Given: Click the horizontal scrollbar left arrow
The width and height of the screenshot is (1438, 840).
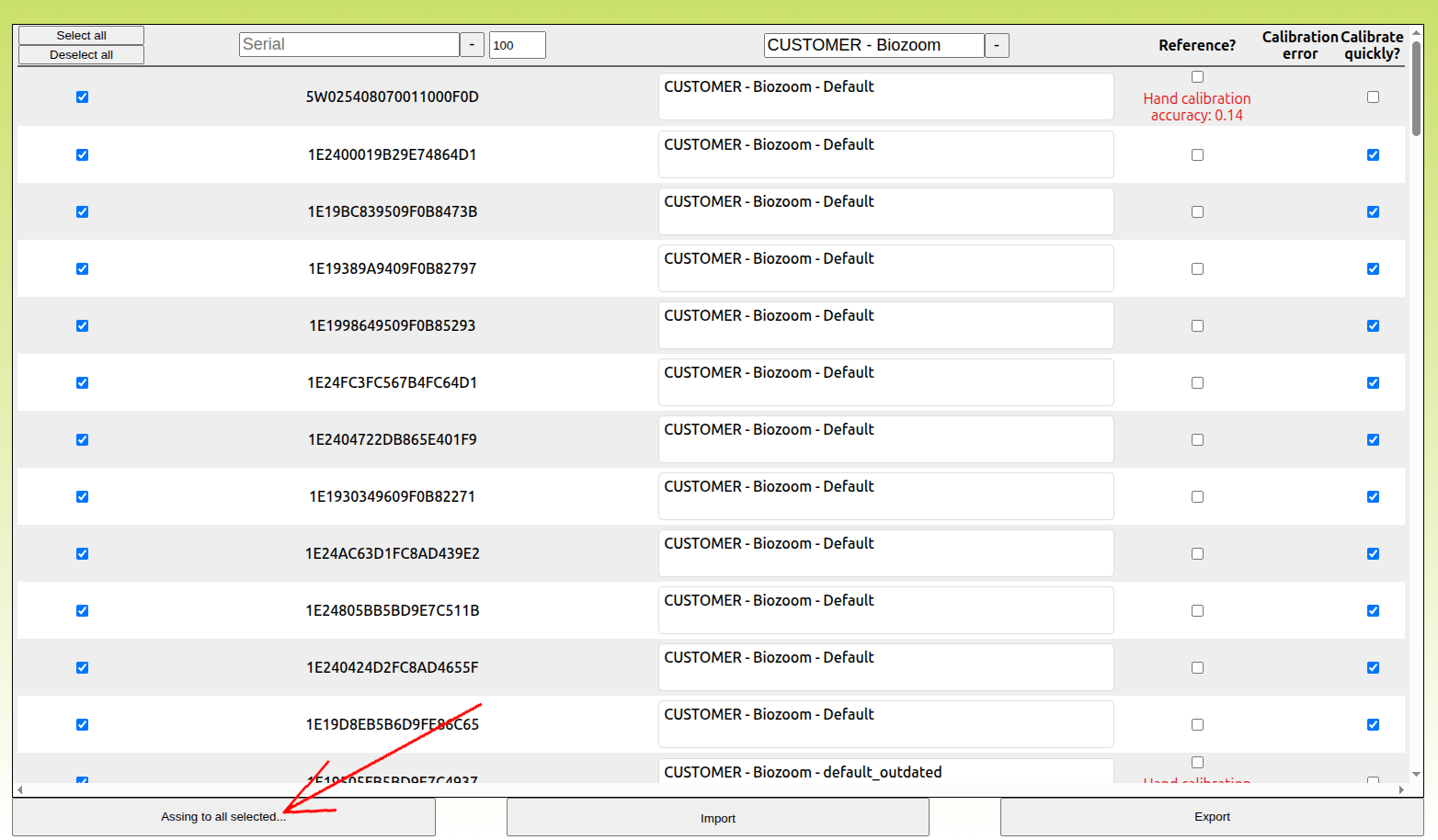Looking at the screenshot, I should pyautogui.click(x=20, y=789).
